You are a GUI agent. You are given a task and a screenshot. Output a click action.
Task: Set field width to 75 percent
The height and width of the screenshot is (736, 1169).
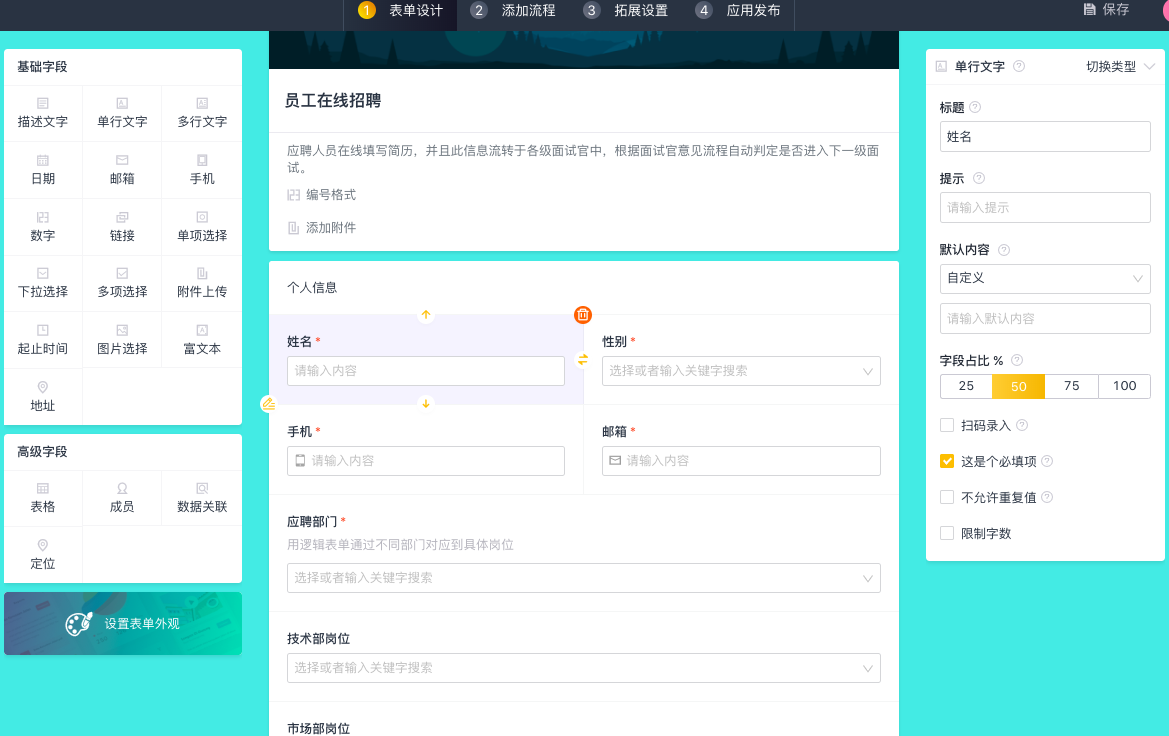pyautogui.click(x=1071, y=386)
